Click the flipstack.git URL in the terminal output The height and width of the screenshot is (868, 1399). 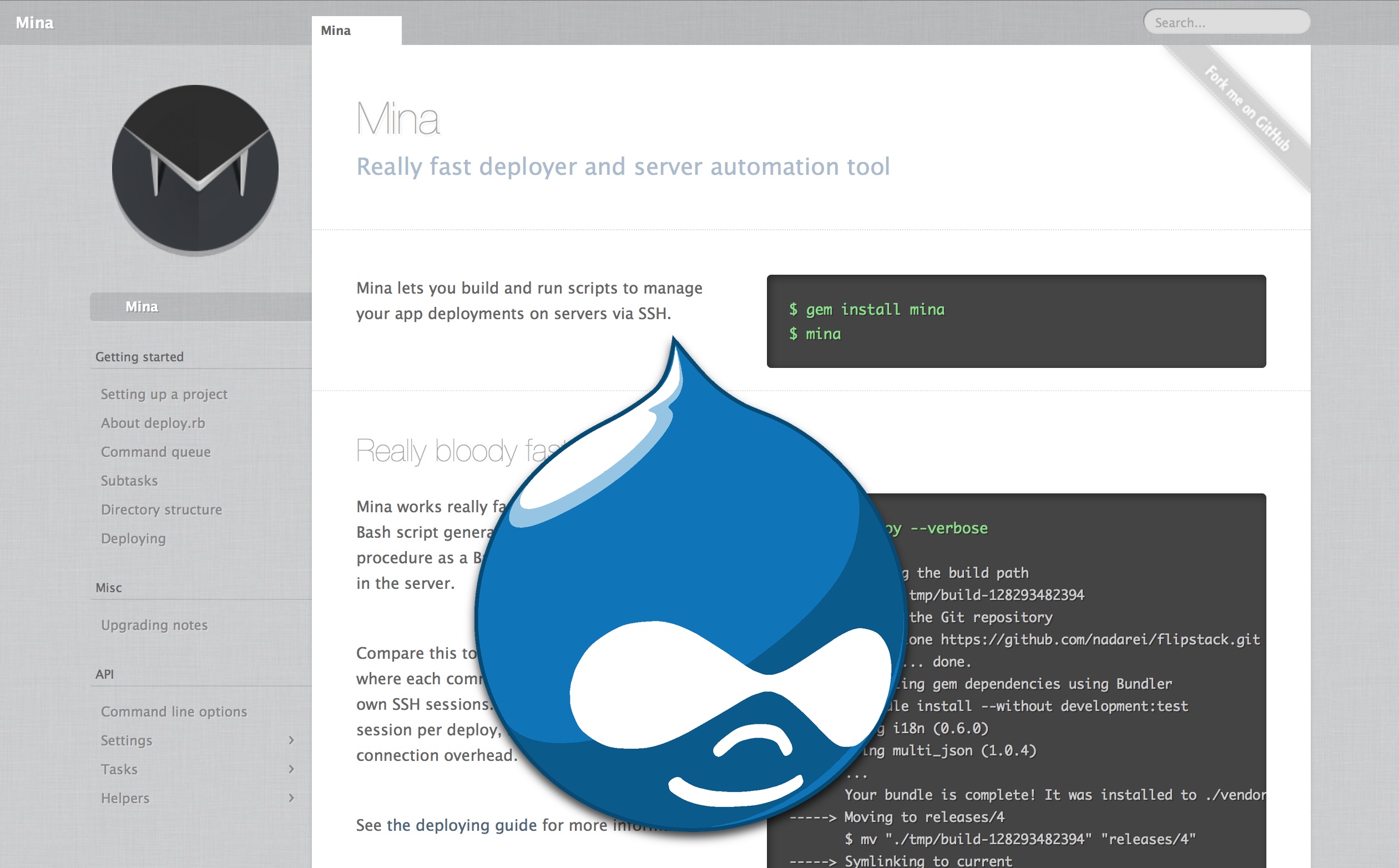pos(1100,639)
